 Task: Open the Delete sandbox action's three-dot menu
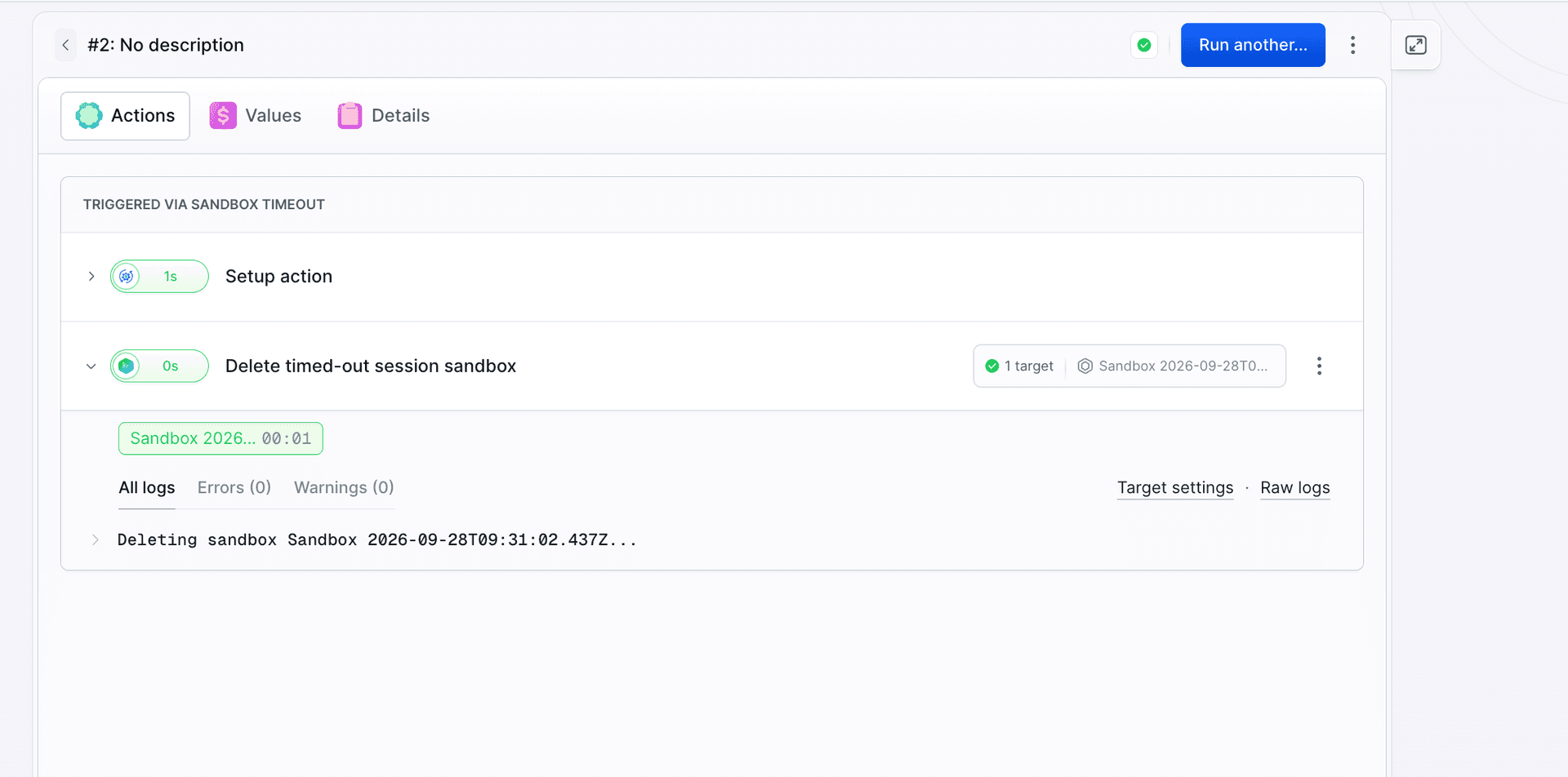[1319, 366]
